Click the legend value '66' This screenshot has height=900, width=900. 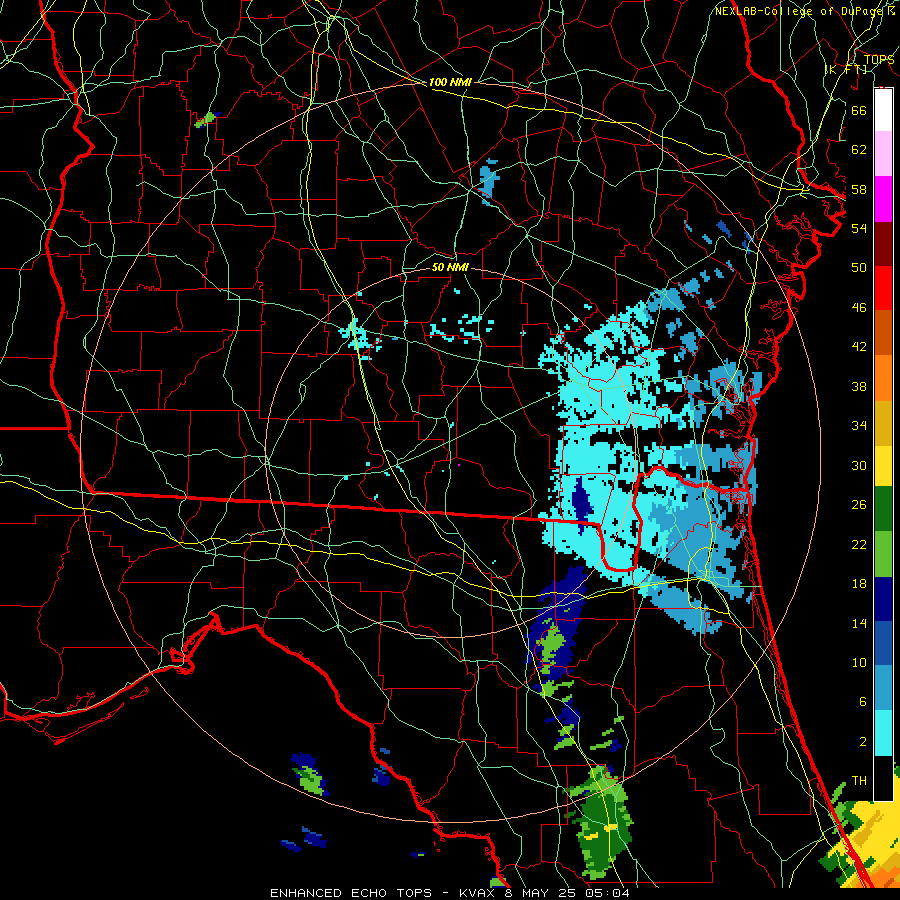pos(859,110)
